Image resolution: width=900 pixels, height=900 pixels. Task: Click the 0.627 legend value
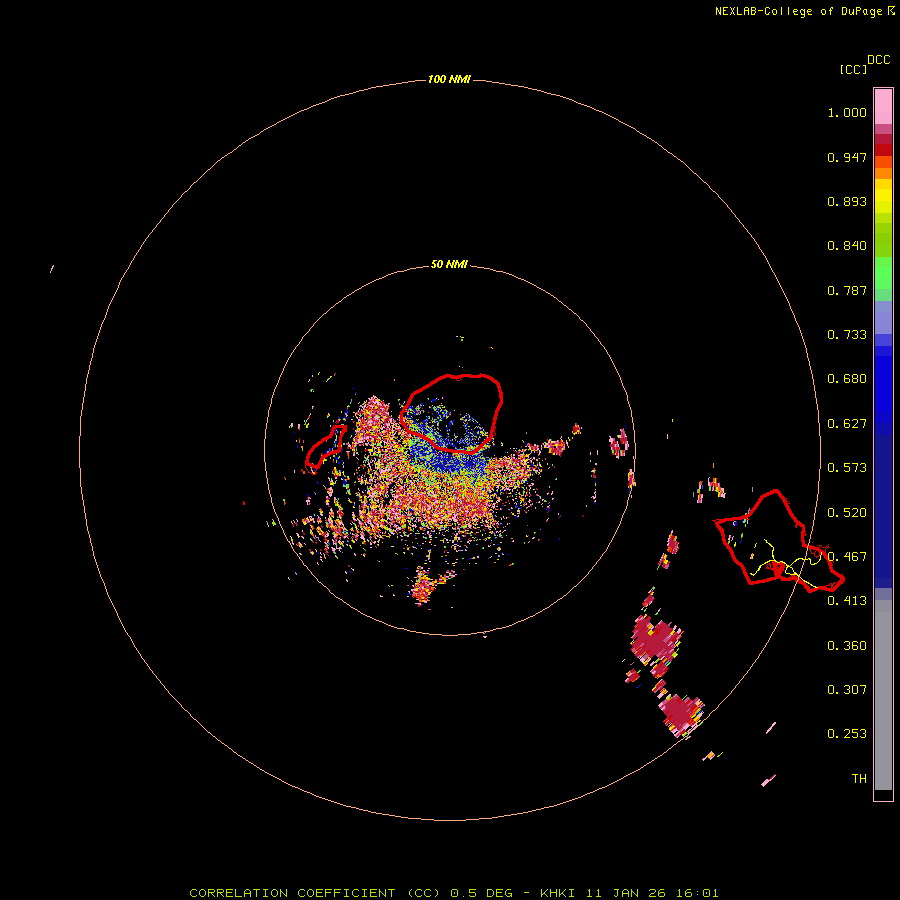(x=847, y=424)
